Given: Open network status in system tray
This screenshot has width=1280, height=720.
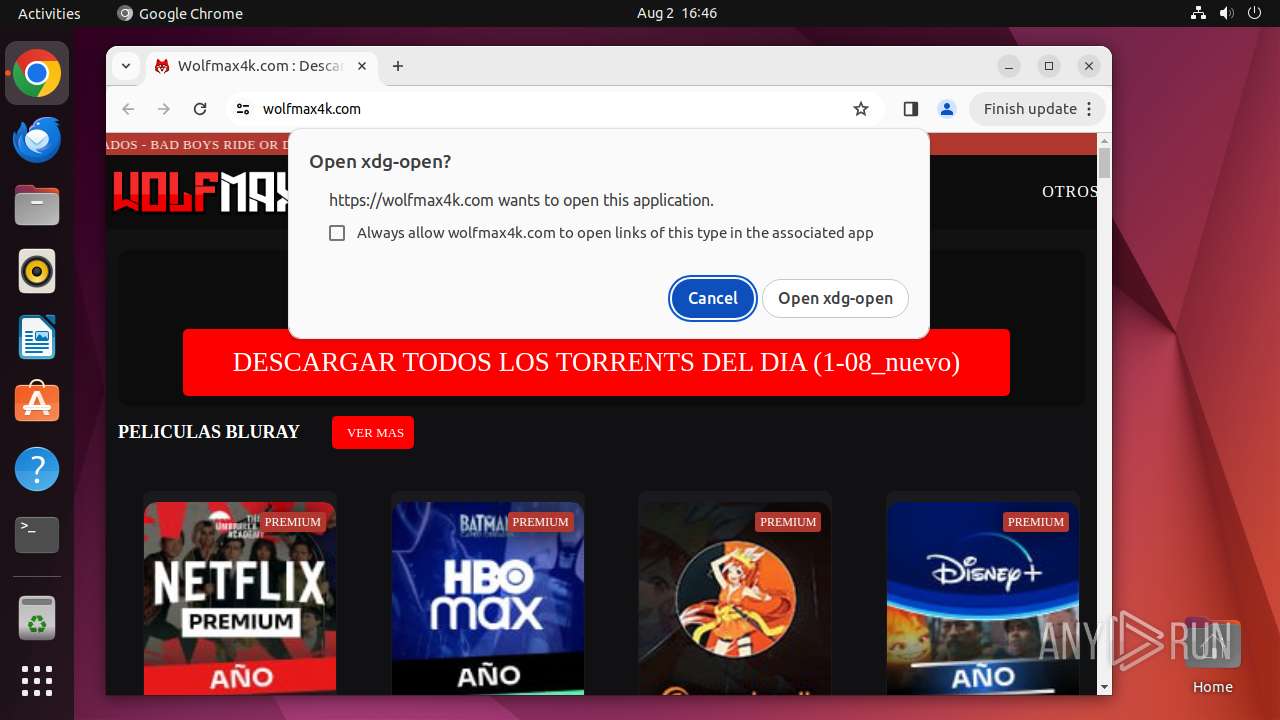Looking at the screenshot, I should [x=1199, y=13].
